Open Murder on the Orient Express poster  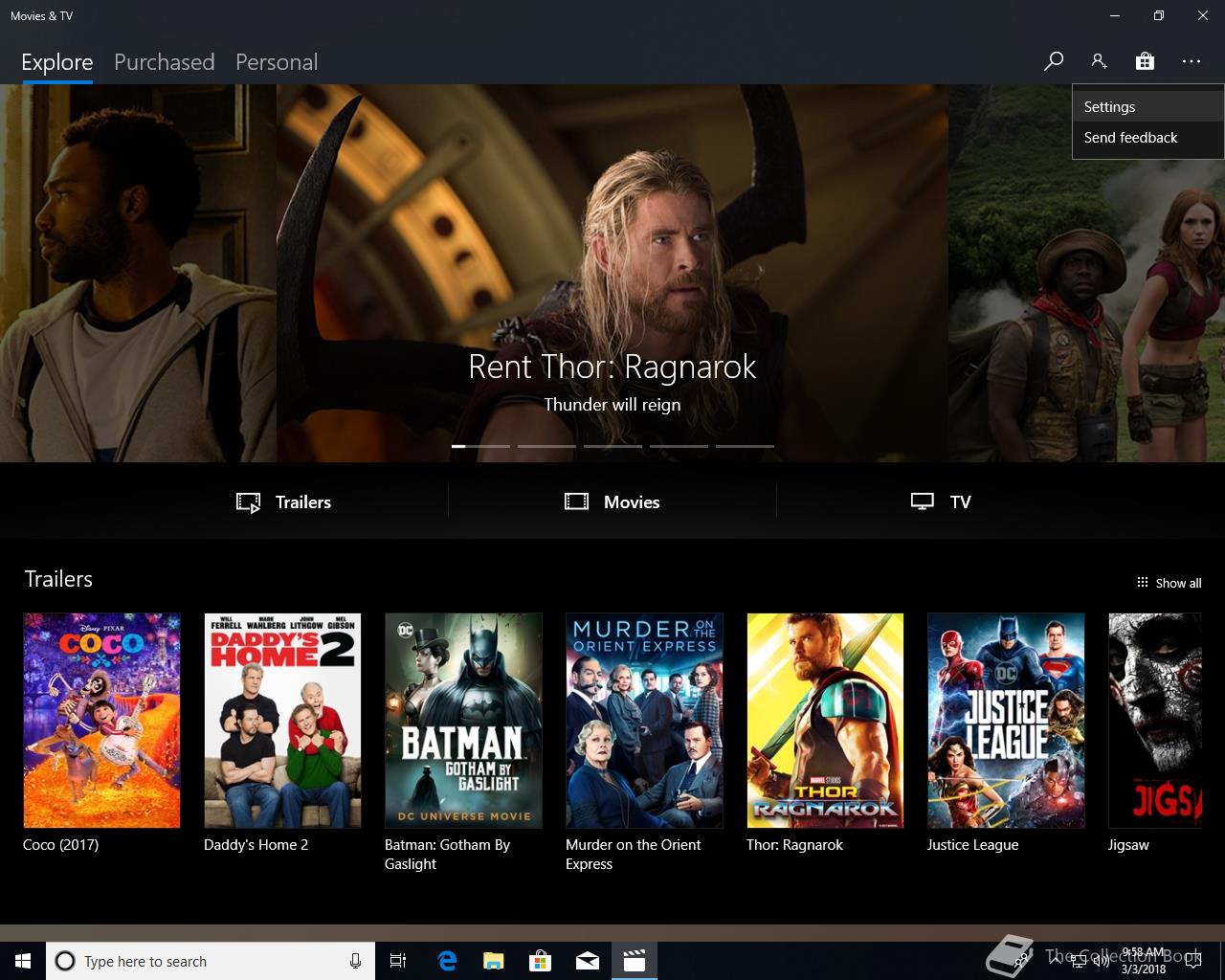(644, 721)
